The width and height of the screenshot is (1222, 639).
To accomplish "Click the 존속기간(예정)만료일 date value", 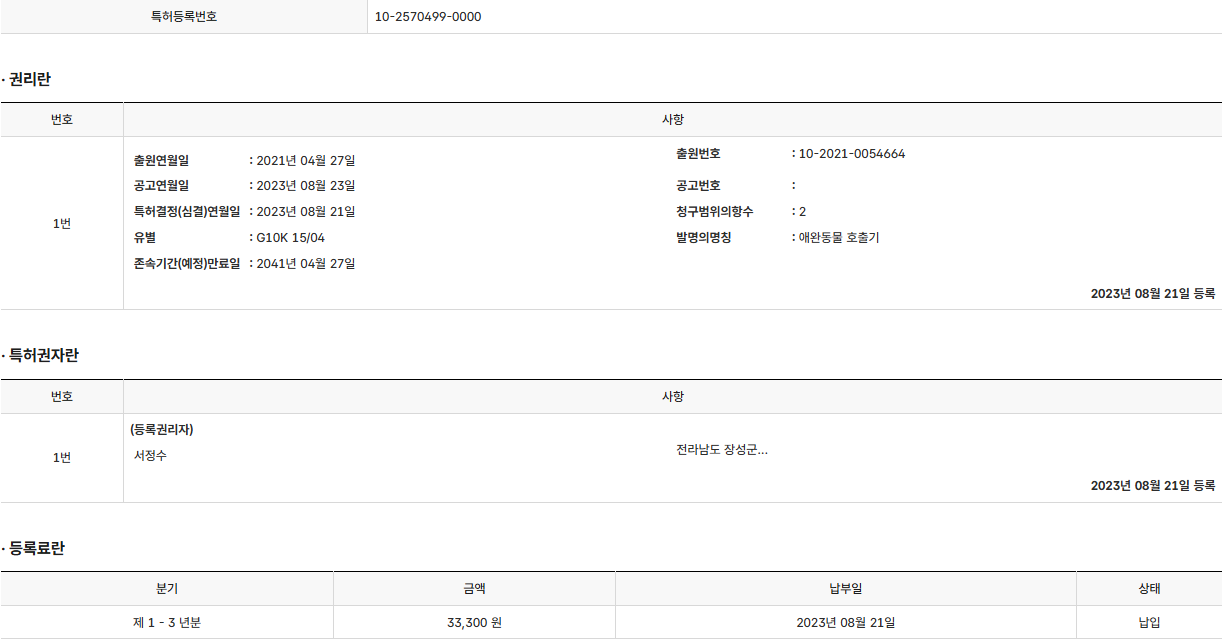I will [305, 264].
